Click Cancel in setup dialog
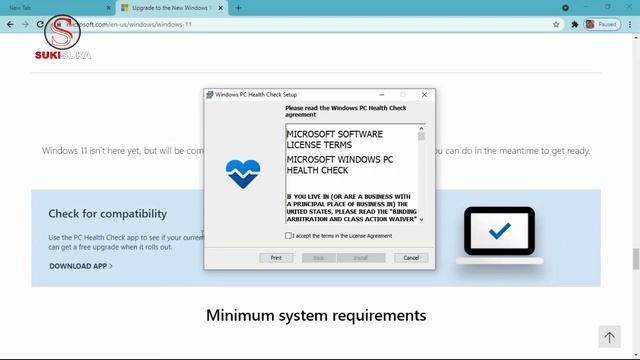 [411, 258]
